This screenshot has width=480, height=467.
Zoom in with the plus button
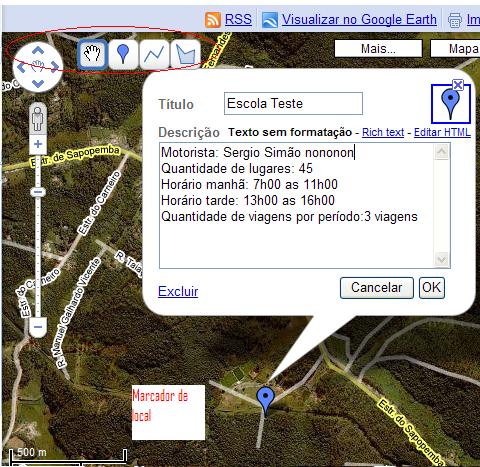click(x=38, y=144)
